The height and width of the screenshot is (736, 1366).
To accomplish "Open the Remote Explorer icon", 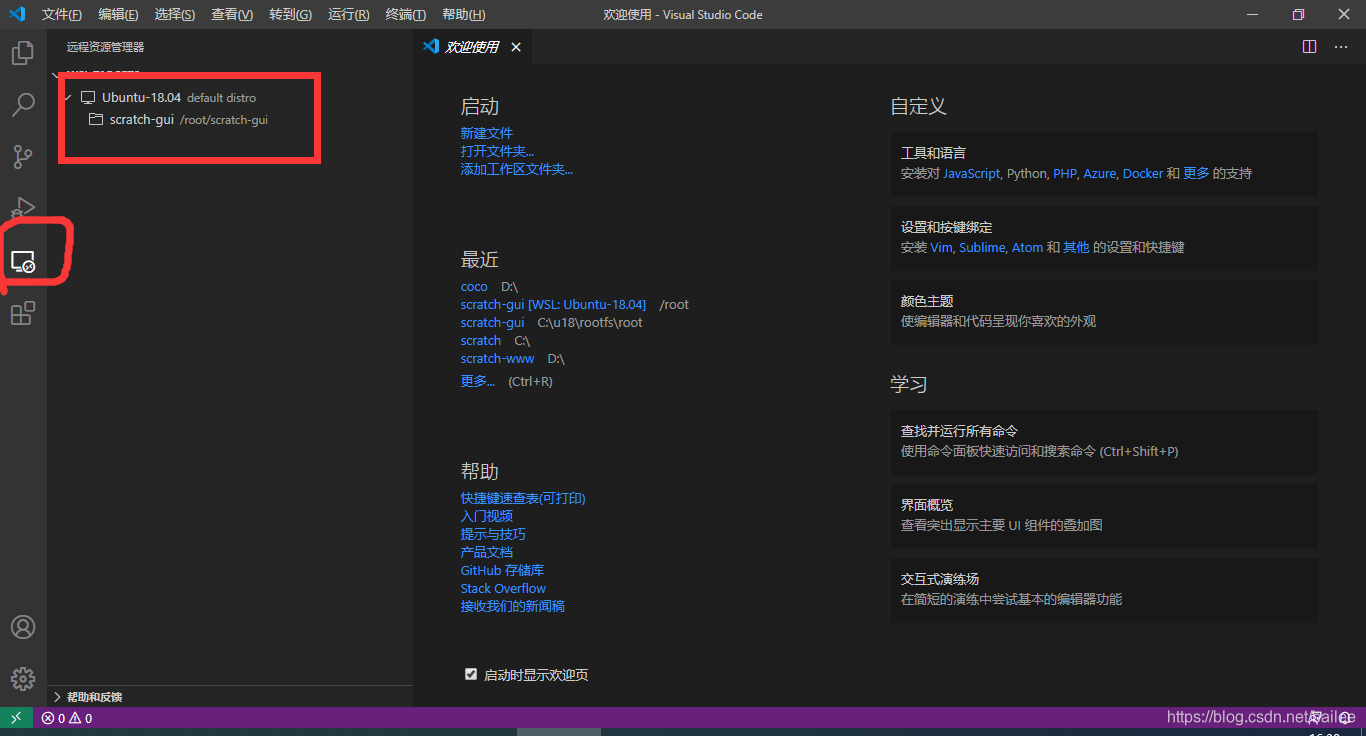I will pyautogui.click(x=23, y=262).
